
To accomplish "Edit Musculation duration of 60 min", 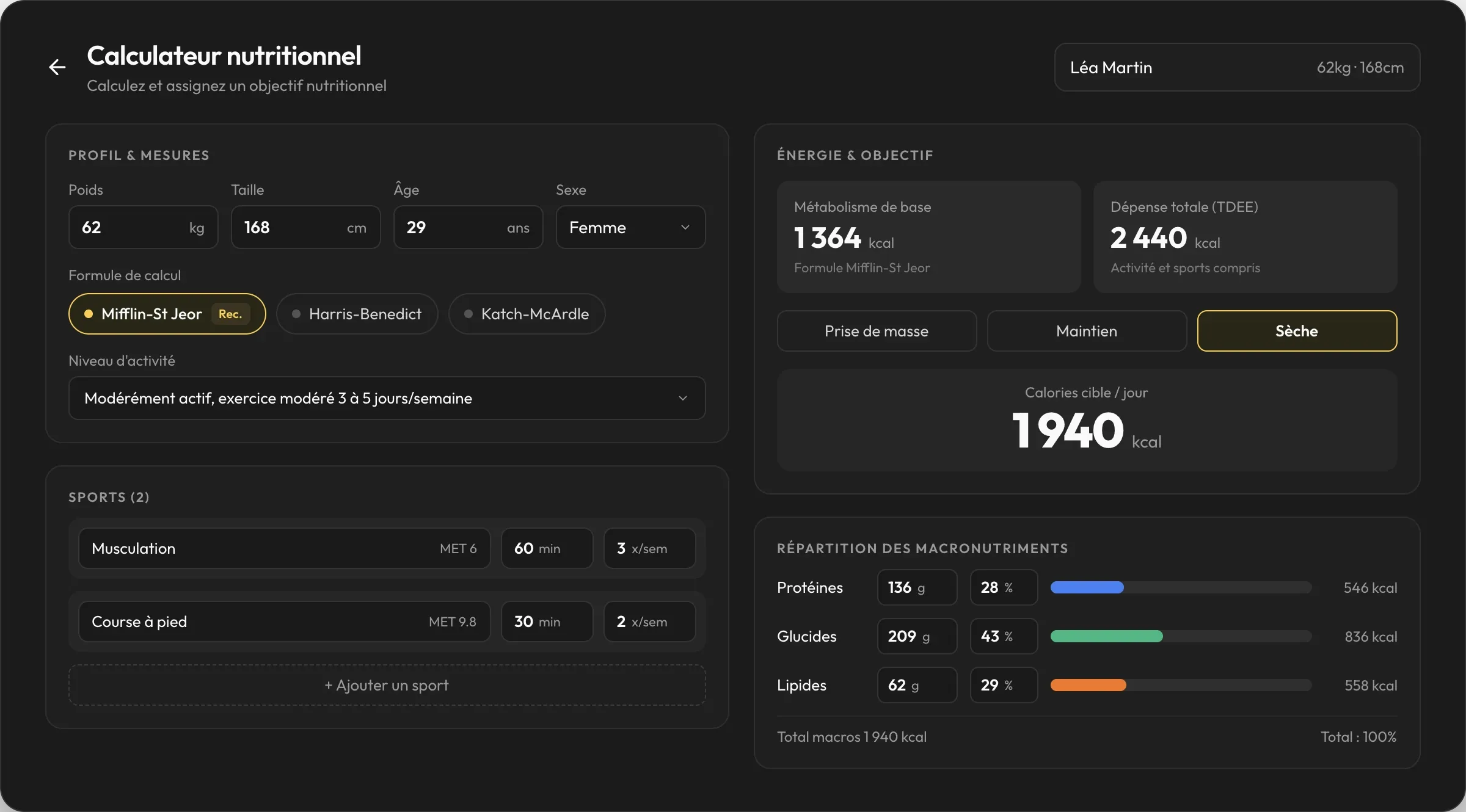I will [547, 548].
